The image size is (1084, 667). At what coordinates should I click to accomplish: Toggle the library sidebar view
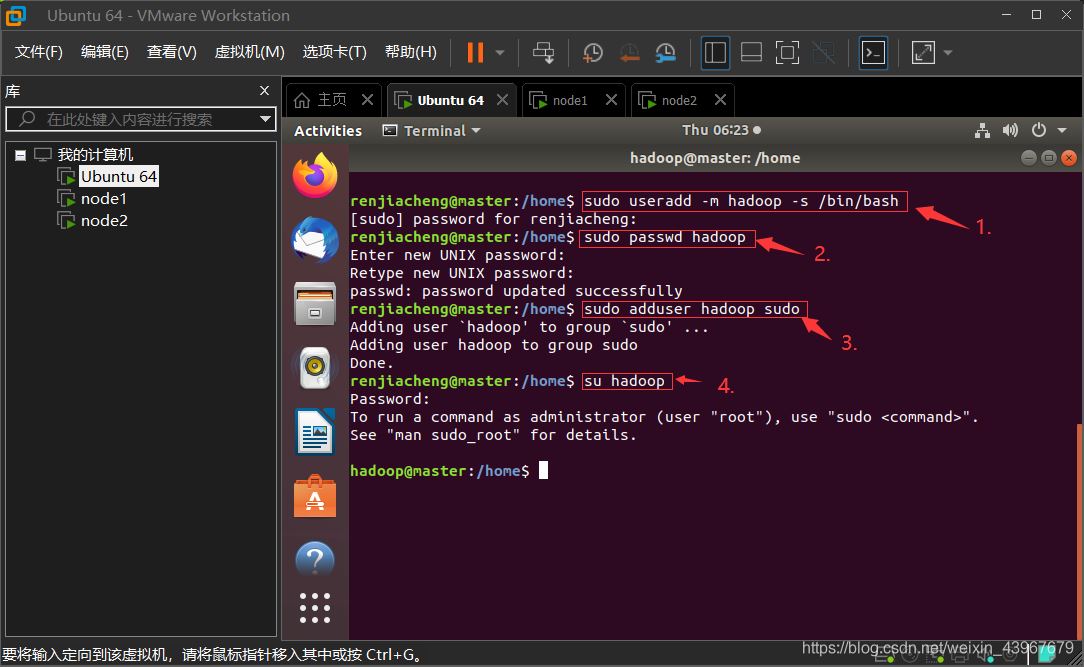(715, 52)
